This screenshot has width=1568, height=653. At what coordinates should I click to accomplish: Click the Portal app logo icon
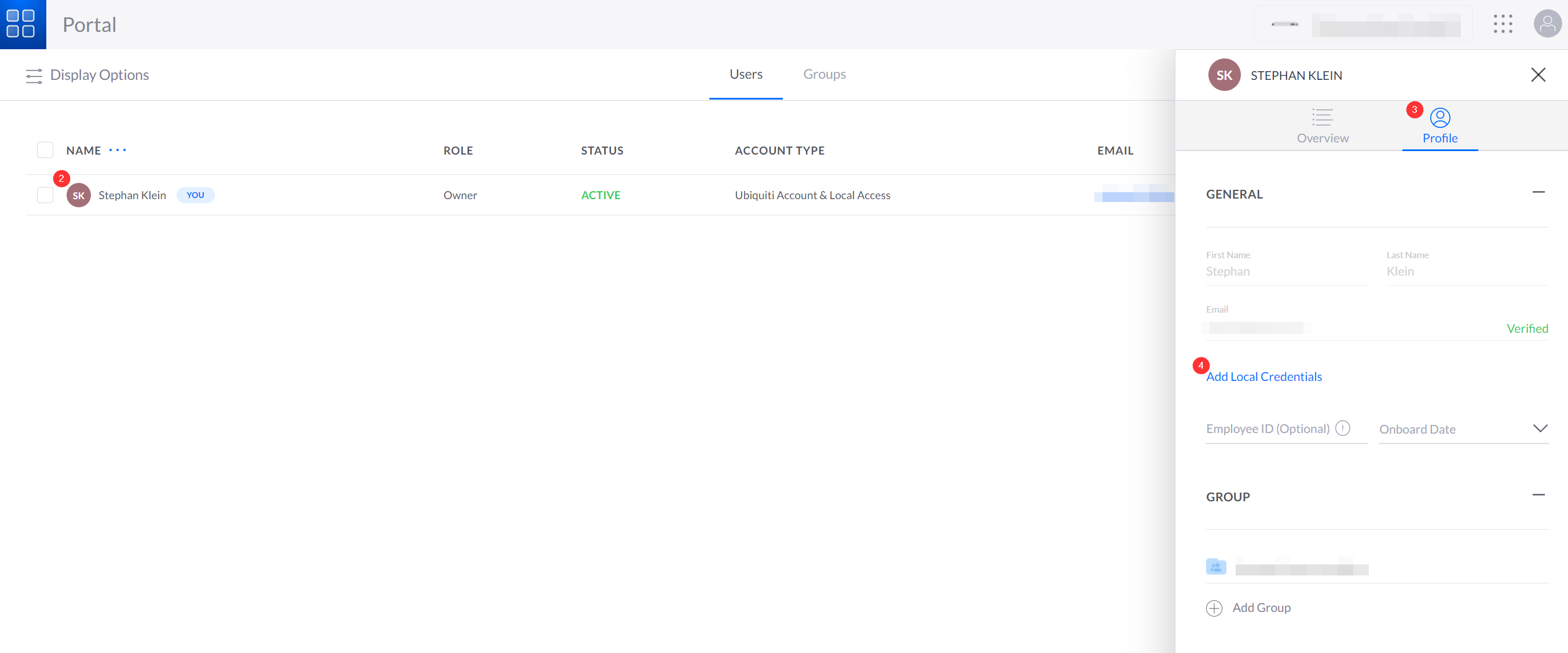click(21, 24)
